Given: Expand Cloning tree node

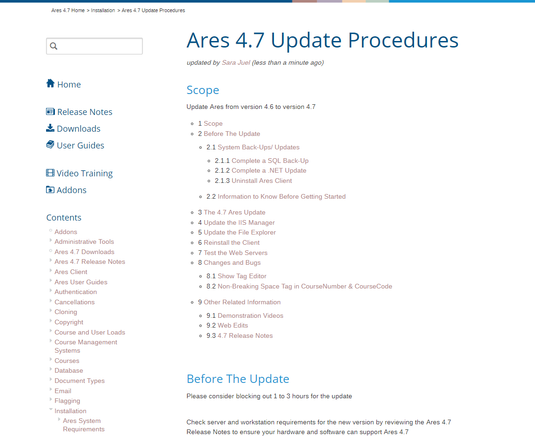Looking at the screenshot, I should [50, 311].
